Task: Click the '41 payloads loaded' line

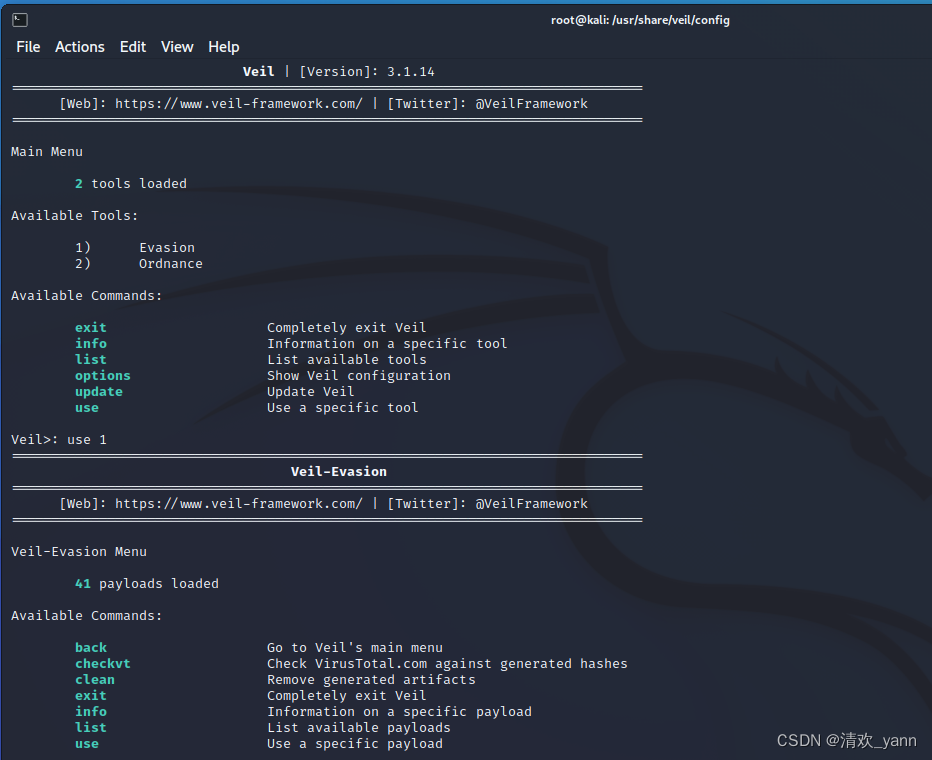Action: pyautogui.click(x=147, y=584)
